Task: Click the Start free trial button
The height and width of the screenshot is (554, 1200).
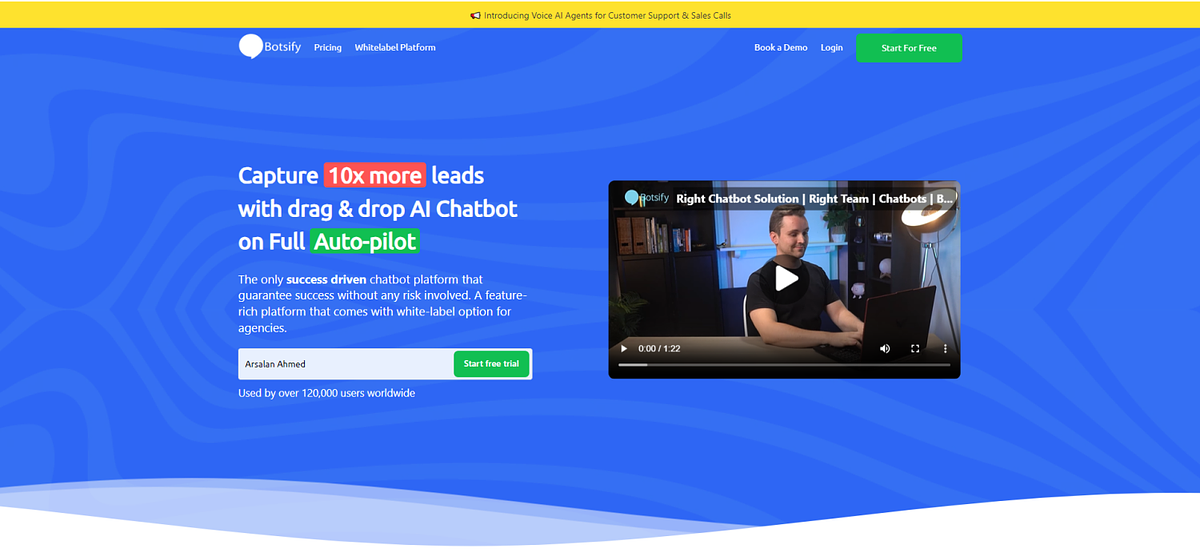Action: [x=491, y=364]
